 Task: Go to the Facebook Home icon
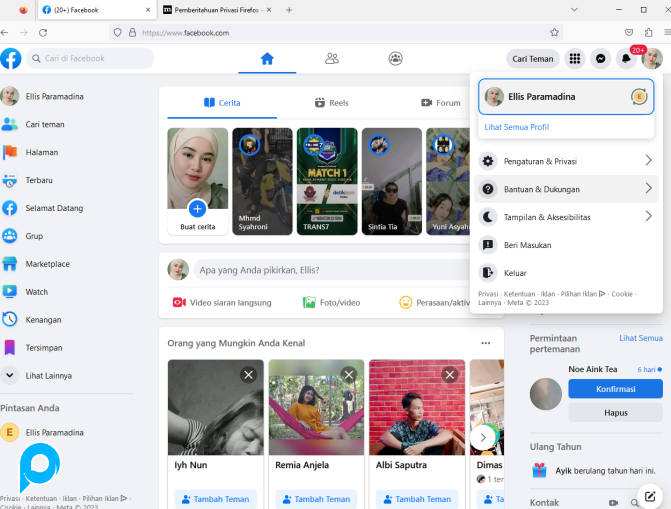(x=267, y=59)
